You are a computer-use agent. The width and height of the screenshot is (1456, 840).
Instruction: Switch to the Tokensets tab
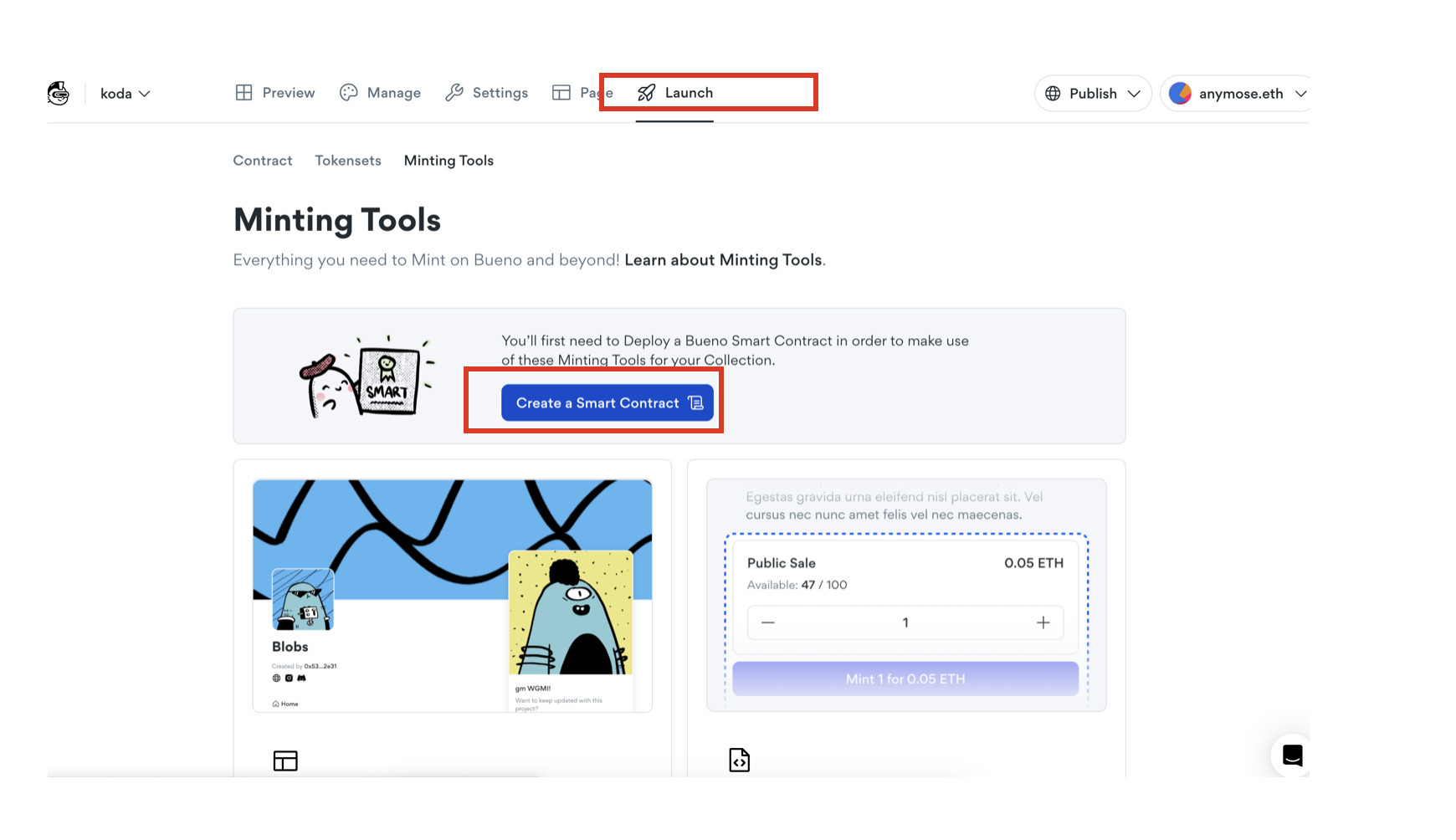pyautogui.click(x=347, y=161)
